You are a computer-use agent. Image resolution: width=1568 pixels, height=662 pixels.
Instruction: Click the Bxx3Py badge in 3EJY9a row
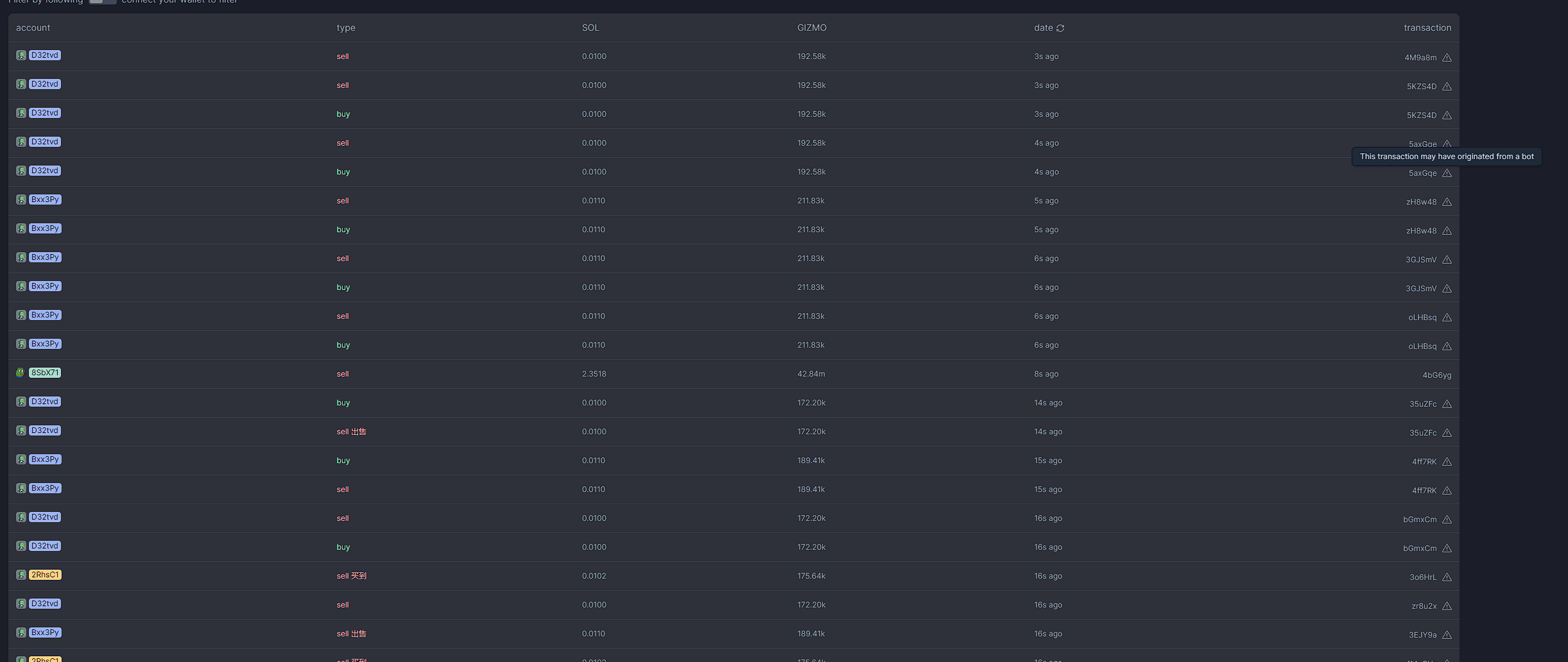tap(45, 632)
